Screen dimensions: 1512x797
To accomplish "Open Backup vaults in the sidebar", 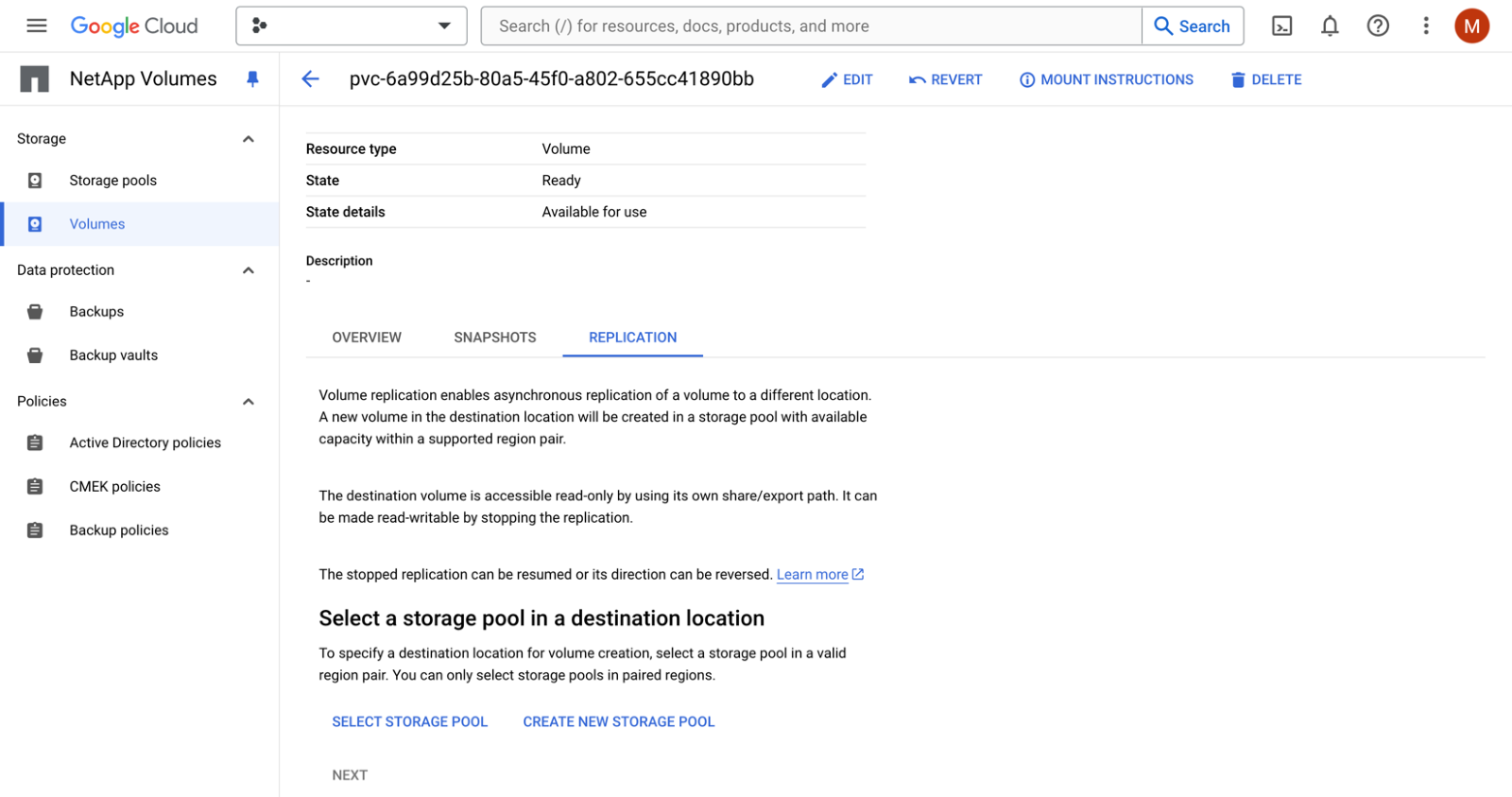I will [x=113, y=355].
